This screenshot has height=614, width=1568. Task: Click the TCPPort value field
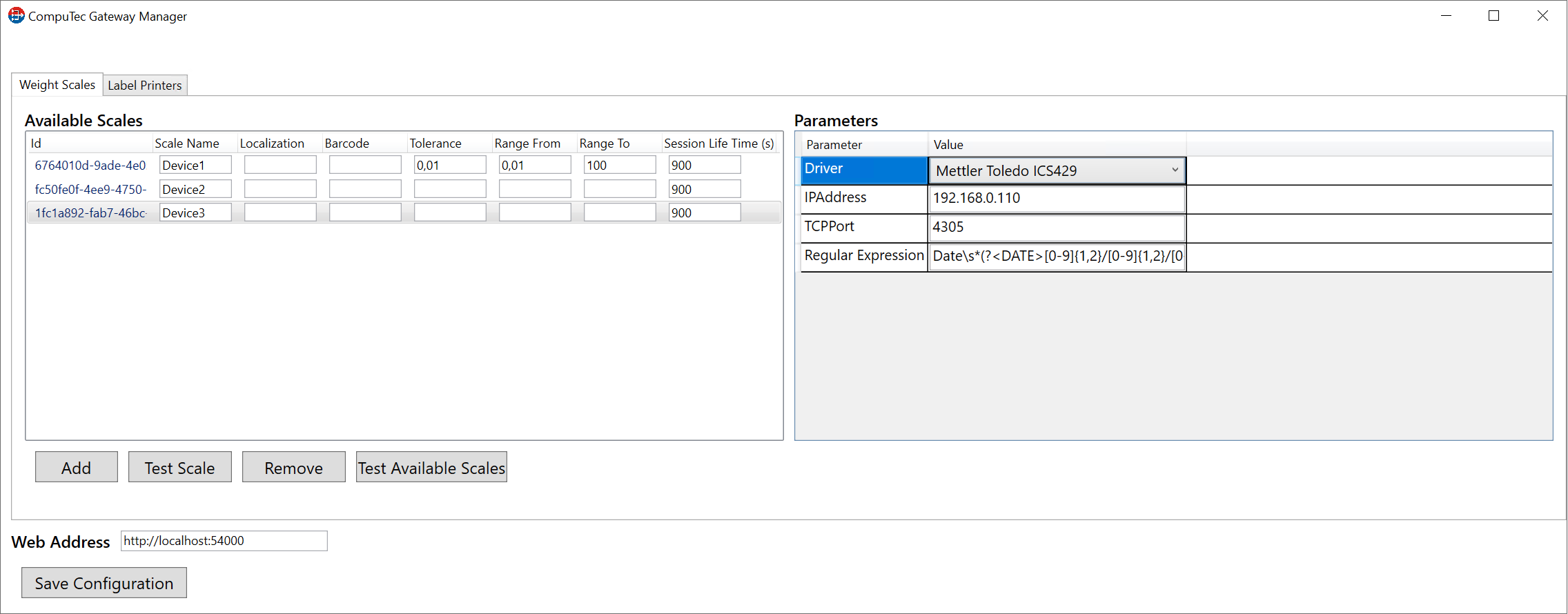[x=1056, y=228]
